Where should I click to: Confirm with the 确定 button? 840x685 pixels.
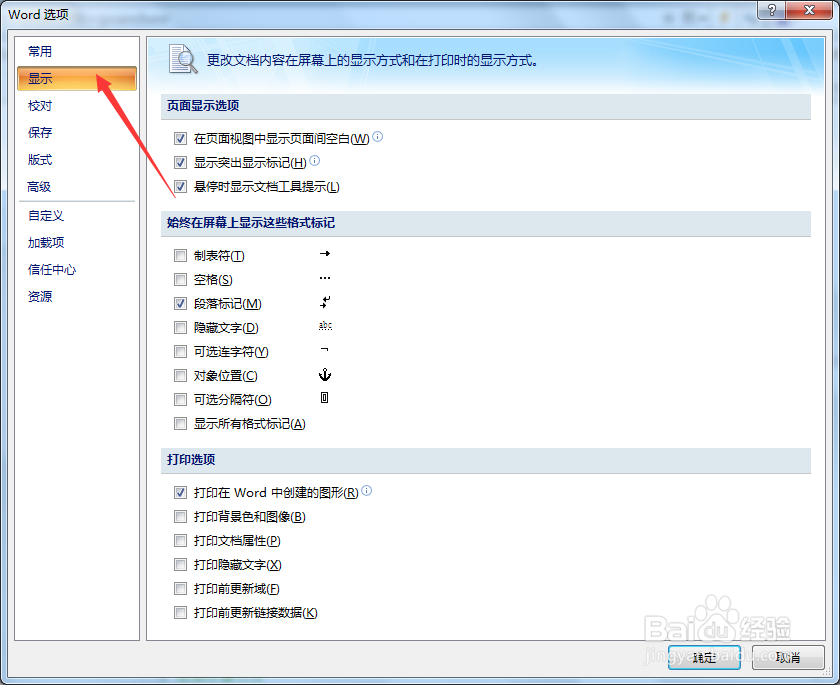[x=704, y=657]
